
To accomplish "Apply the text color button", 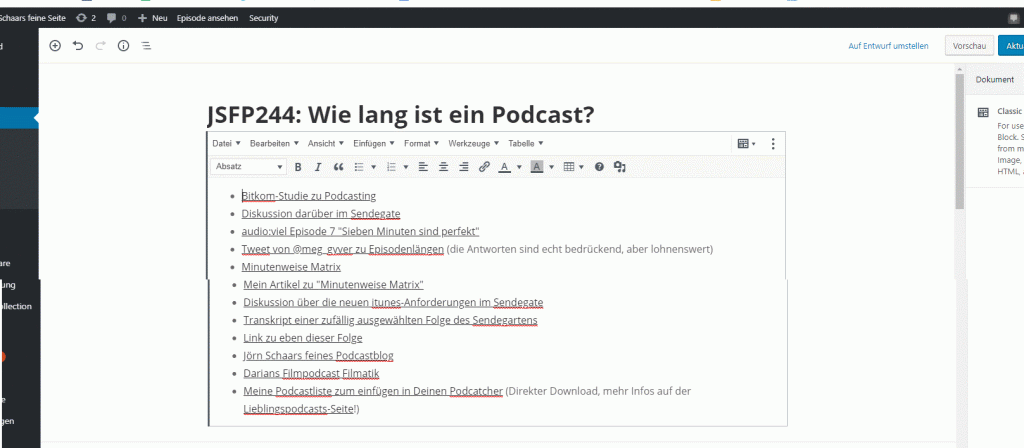I will point(504,167).
